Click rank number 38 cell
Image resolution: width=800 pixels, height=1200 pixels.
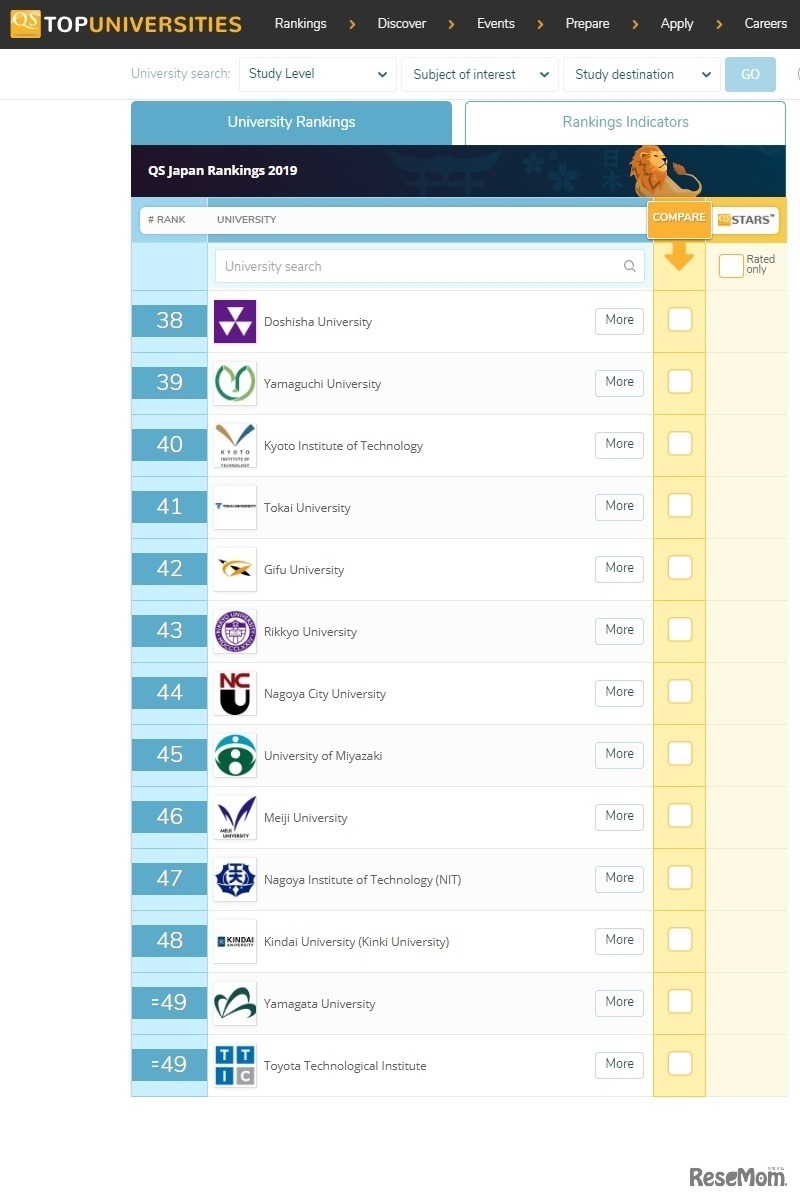169,320
